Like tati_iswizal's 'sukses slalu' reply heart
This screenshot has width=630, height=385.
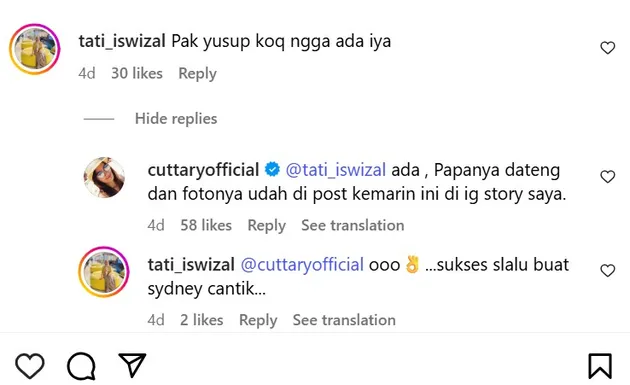point(608,270)
